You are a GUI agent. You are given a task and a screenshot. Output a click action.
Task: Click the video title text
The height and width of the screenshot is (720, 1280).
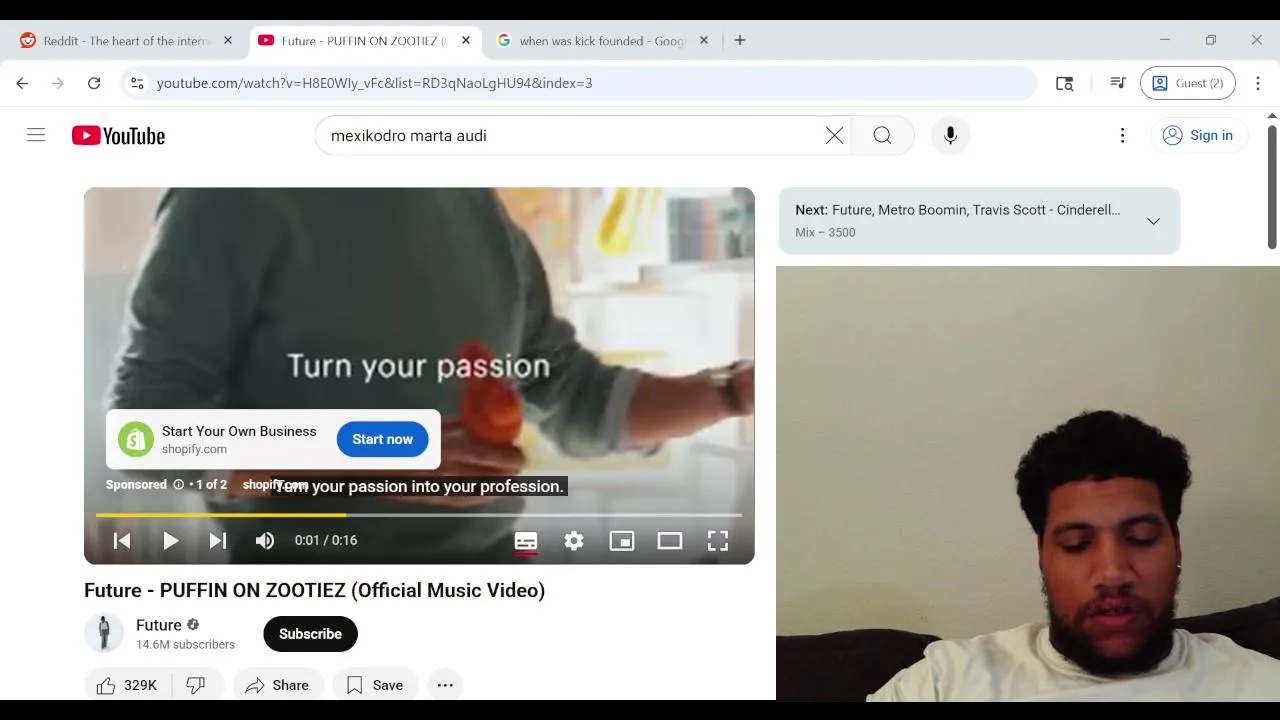point(314,591)
